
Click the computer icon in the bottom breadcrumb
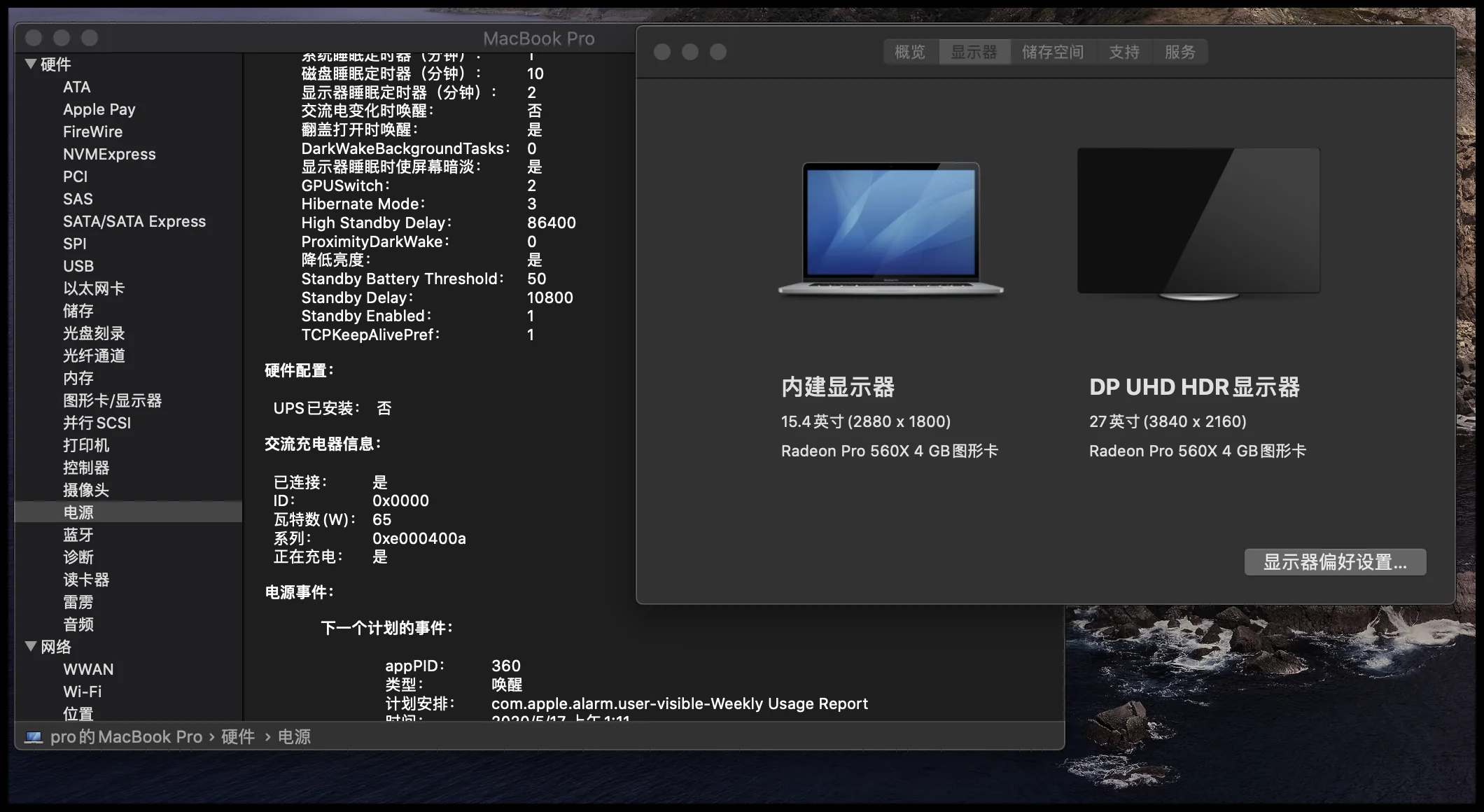33,736
